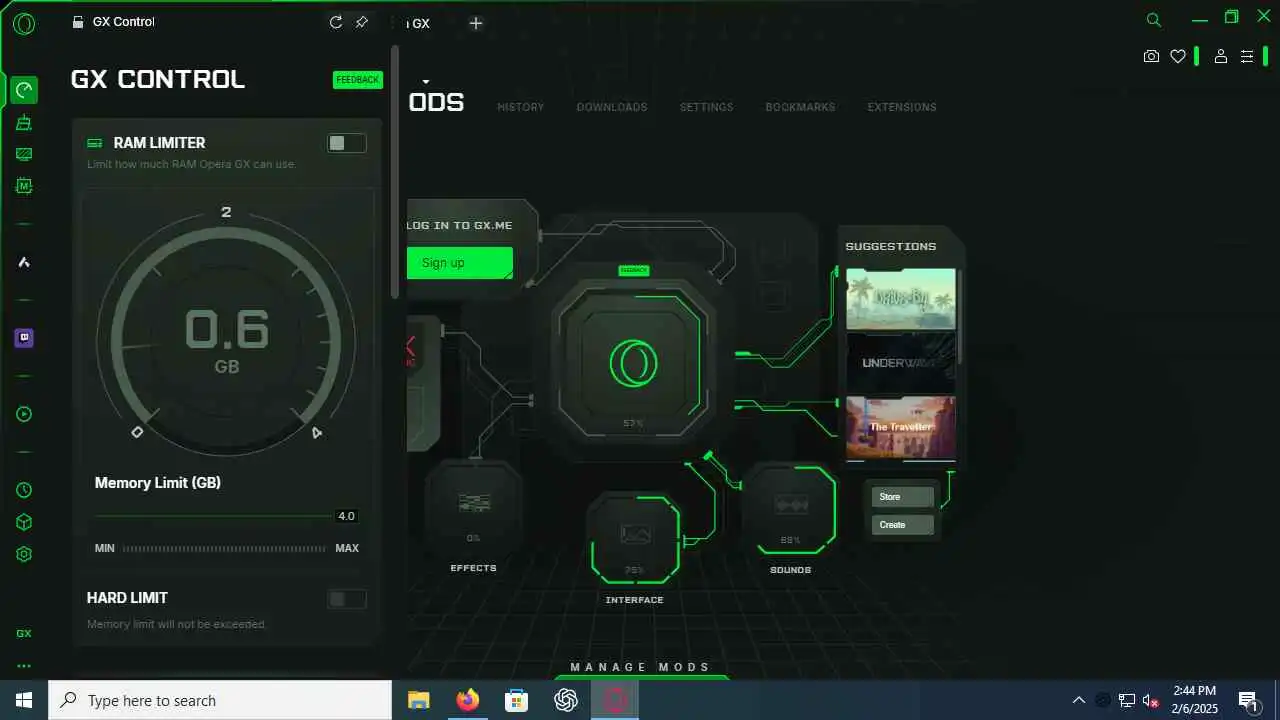Image resolution: width=1280 pixels, height=720 pixels.
Task: Open Settings gear icon in sidebar
Action: pos(24,554)
